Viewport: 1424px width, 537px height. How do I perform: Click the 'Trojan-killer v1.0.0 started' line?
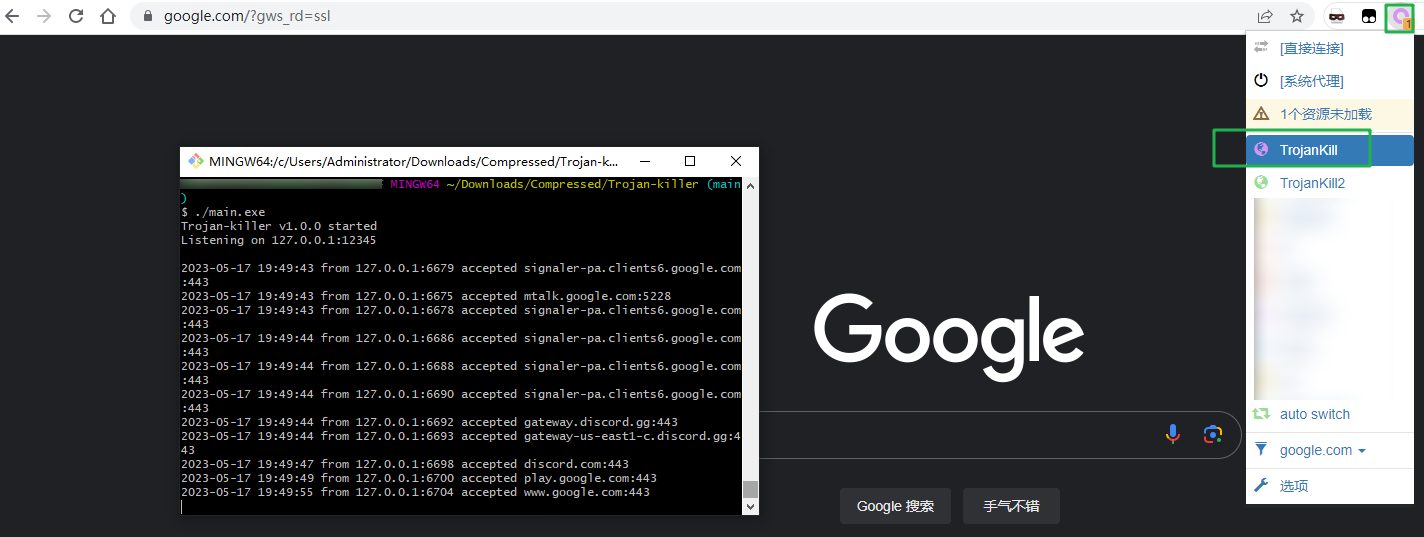click(279, 226)
